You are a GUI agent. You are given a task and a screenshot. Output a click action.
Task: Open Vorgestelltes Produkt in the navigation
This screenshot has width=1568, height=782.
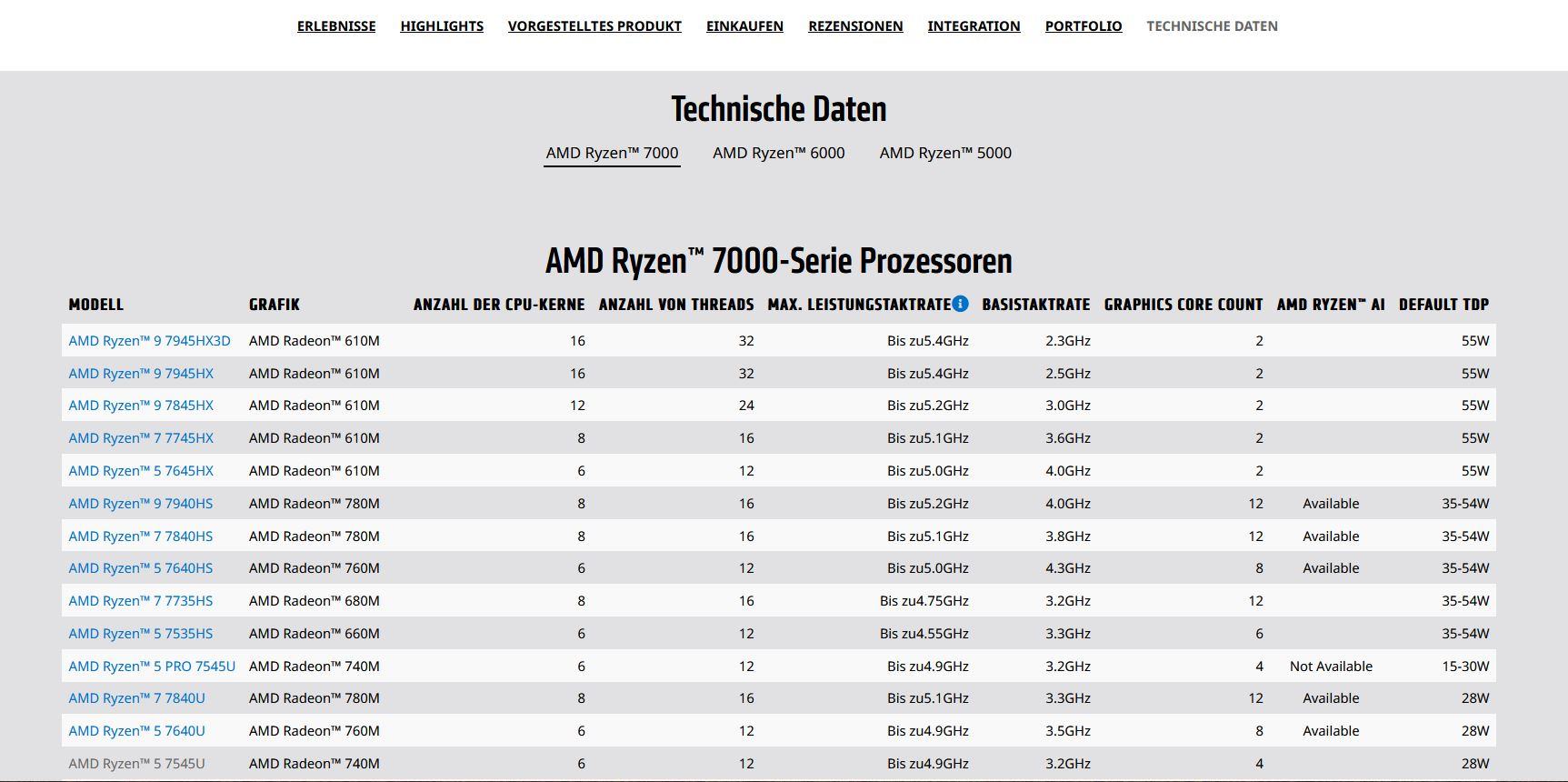(594, 26)
